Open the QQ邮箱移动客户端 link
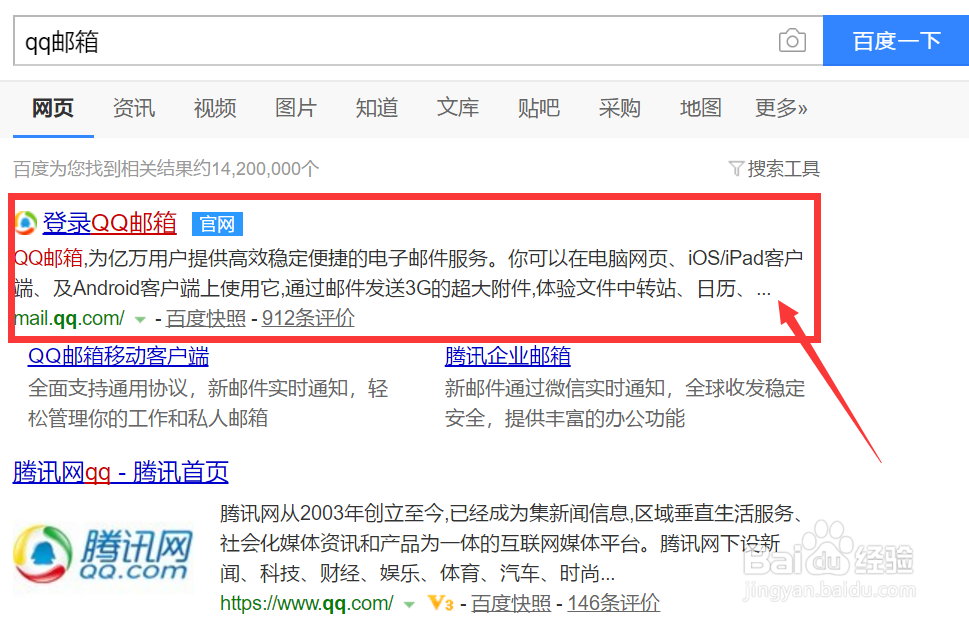The height and width of the screenshot is (623, 969). pos(119,356)
